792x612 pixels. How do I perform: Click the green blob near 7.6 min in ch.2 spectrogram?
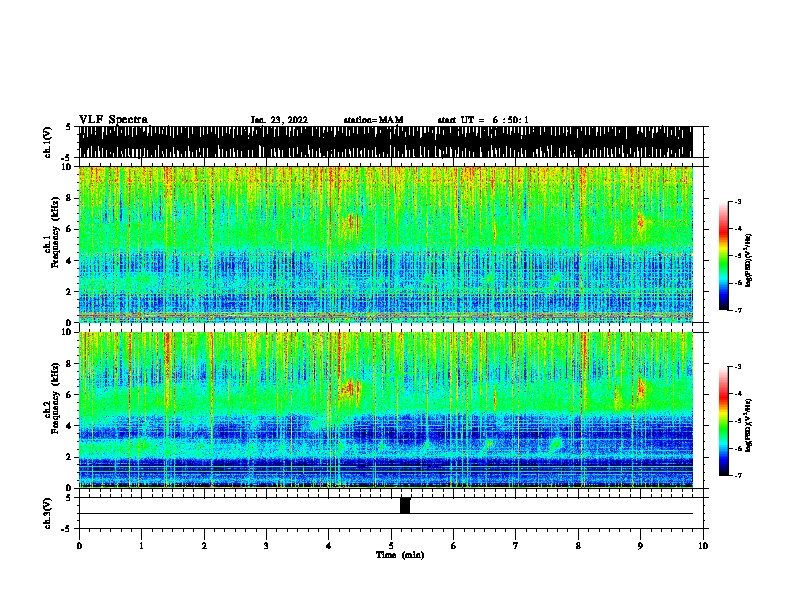(x=555, y=444)
